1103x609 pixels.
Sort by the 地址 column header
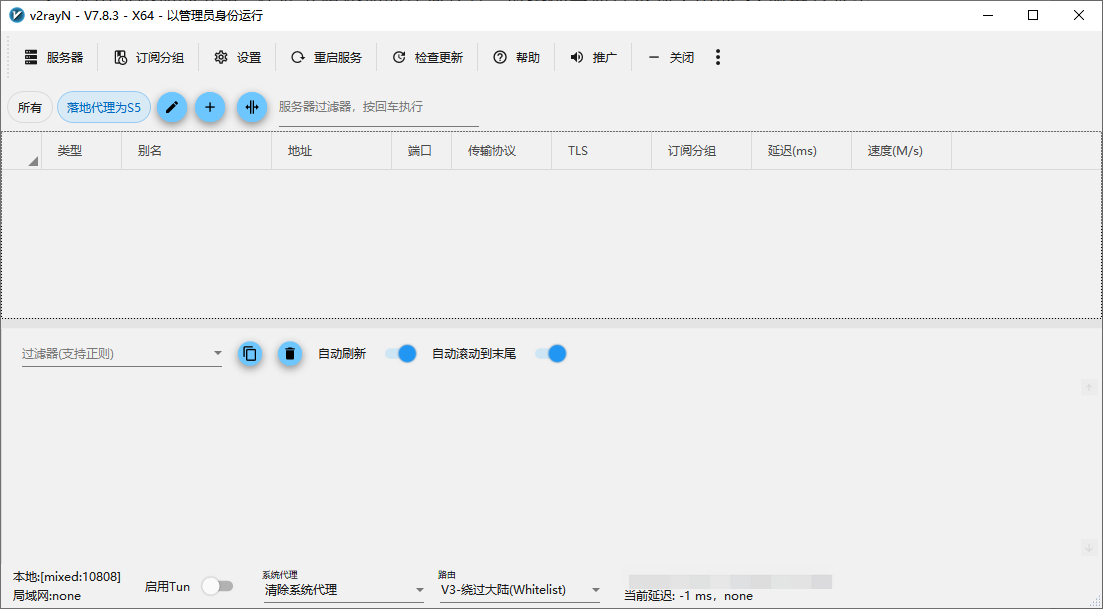coord(331,151)
